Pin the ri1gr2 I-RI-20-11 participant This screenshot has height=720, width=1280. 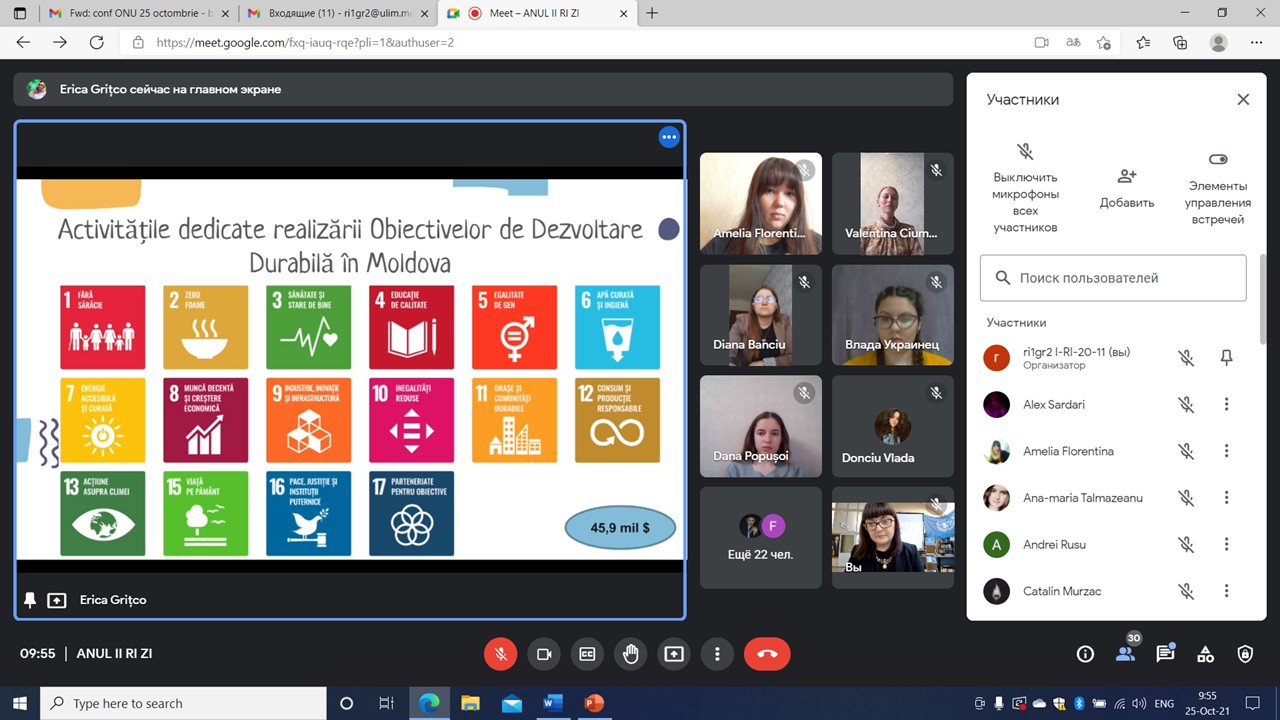[1227, 357]
